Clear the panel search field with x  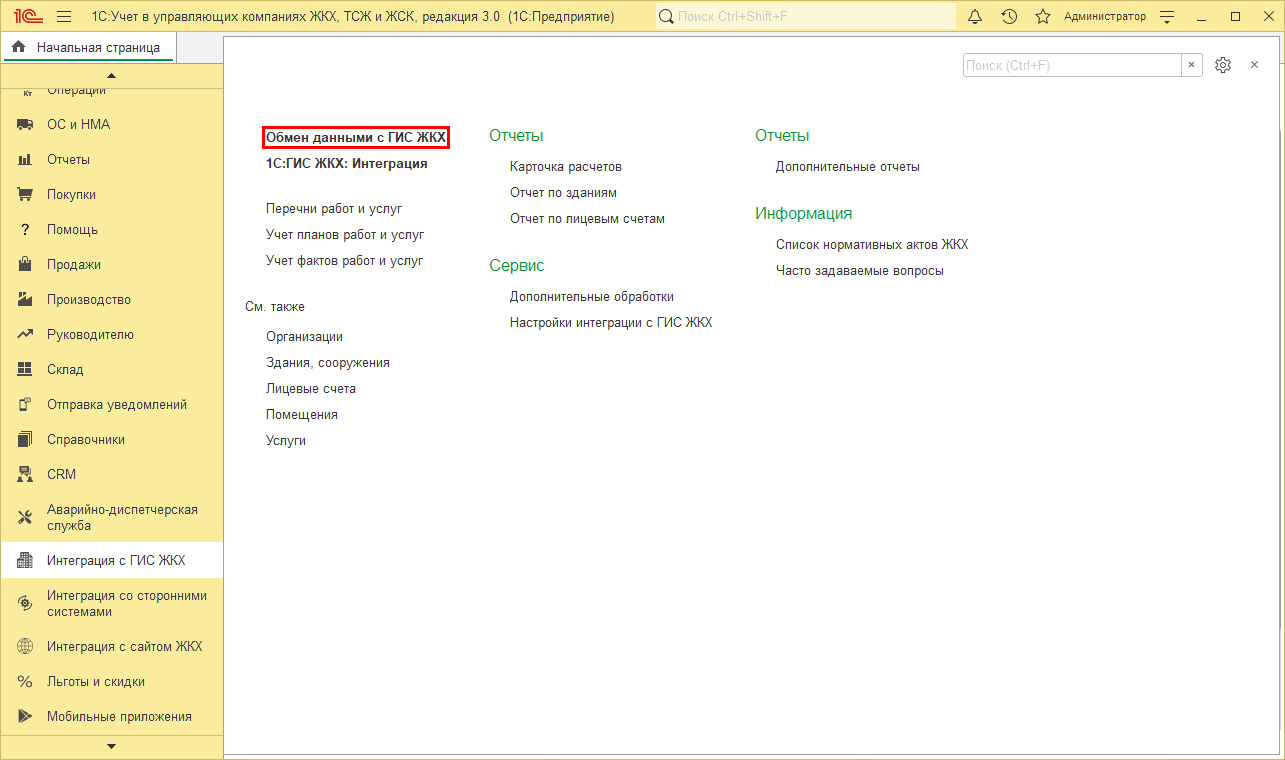point(1192,65)
